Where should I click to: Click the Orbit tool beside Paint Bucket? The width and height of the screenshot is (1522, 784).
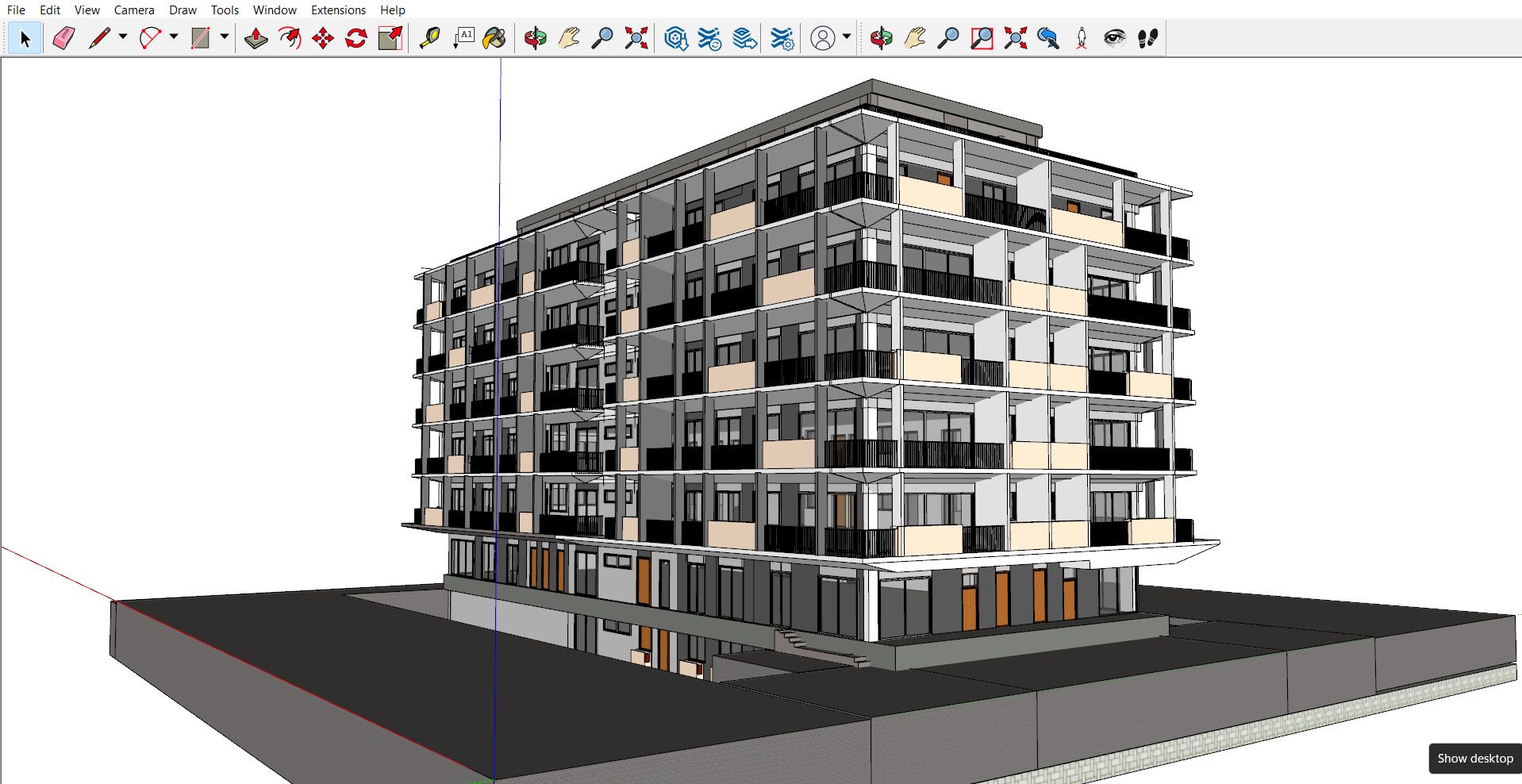coord(536,38)
